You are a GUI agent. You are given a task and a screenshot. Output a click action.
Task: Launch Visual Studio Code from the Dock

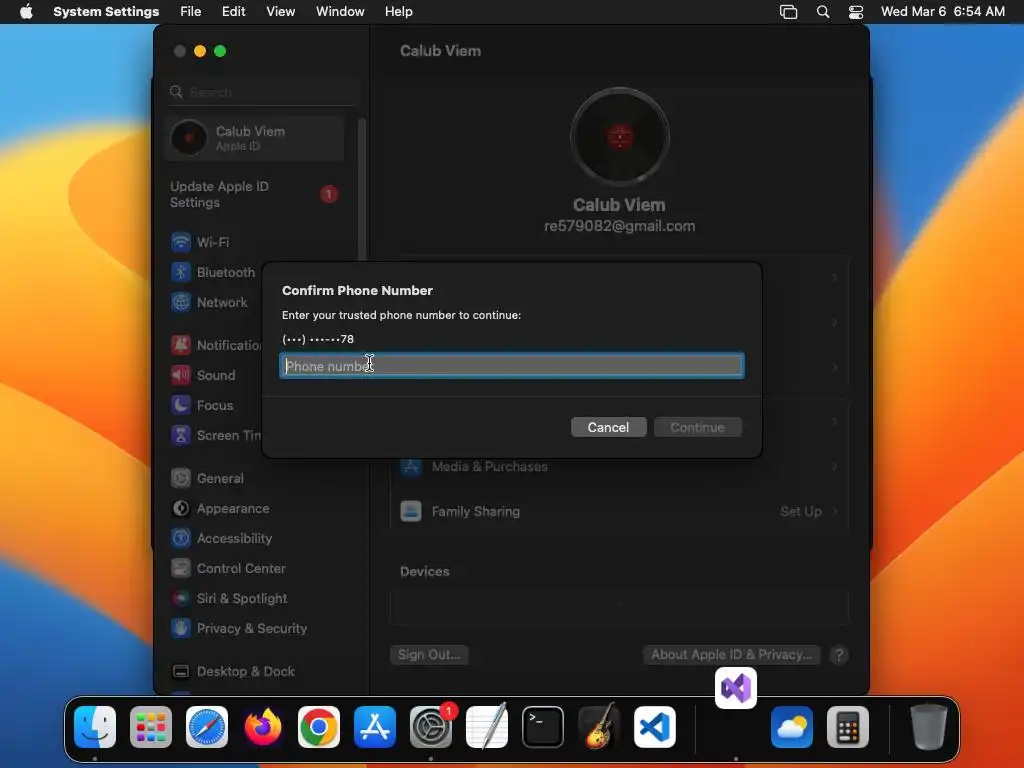(x=655, y=727)
